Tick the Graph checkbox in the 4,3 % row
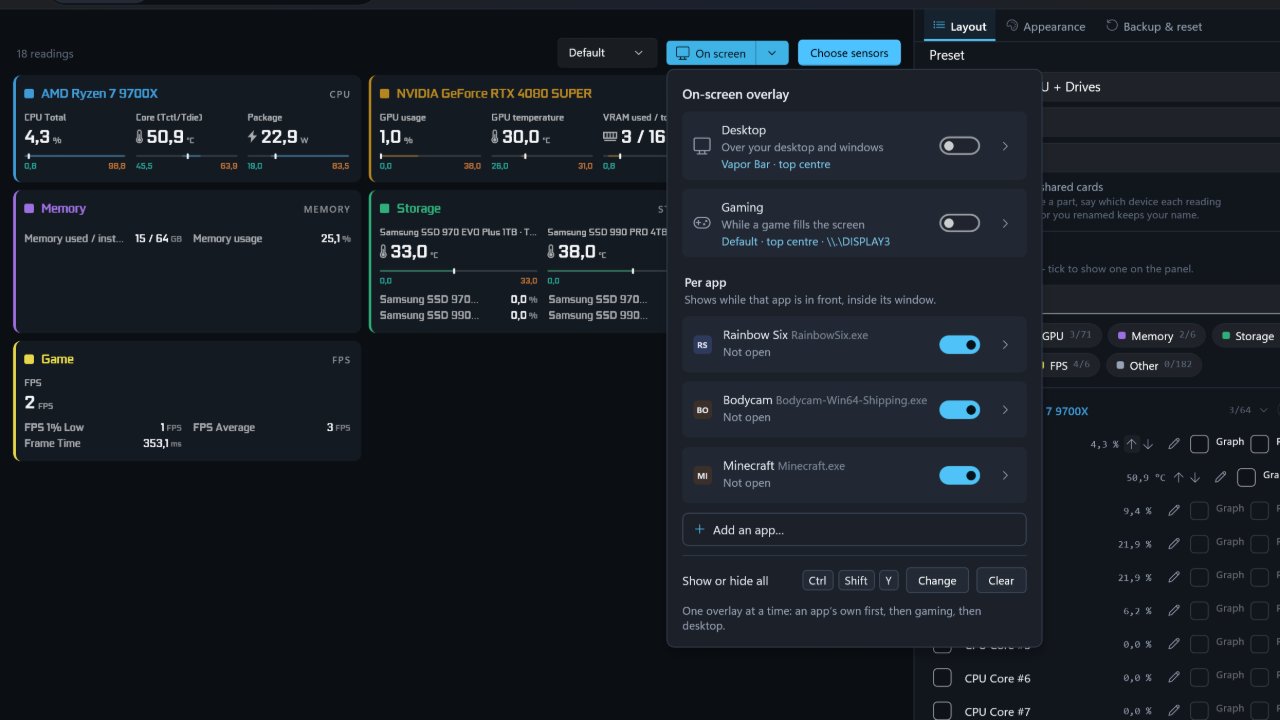This screenshot has height=720, width=1280. pyautogui.click(x=1199, y=443)
